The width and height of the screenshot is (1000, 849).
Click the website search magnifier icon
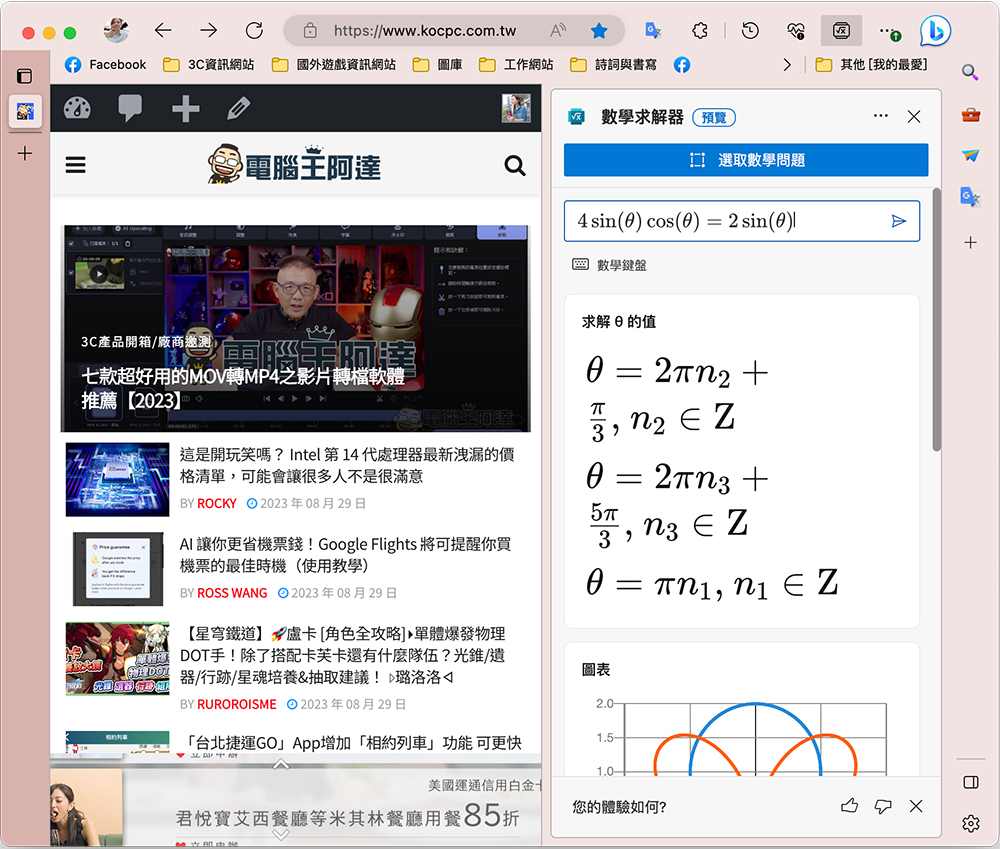[x=515, y=166]
